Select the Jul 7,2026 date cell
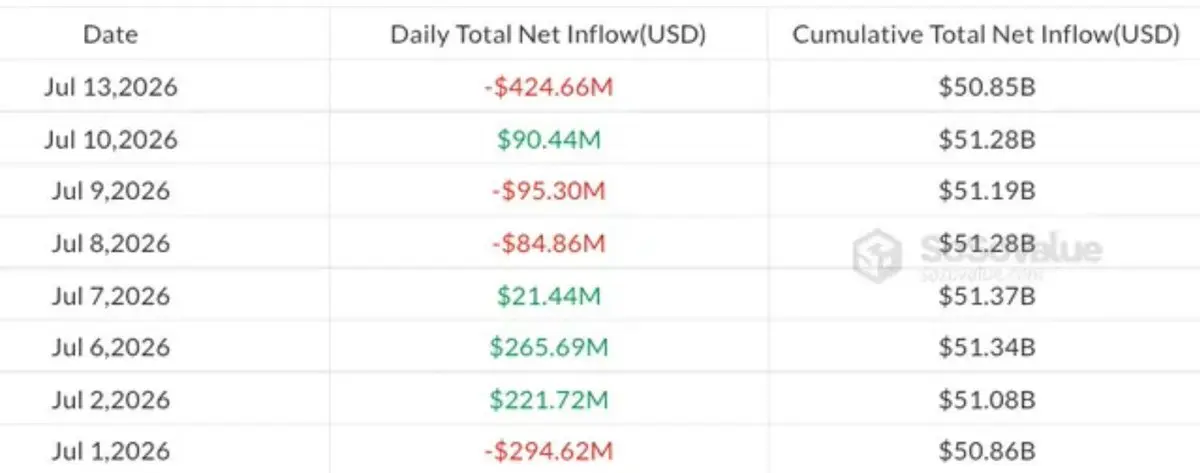The height and width of the screenshot is (473, 1200). click(110, 295)
